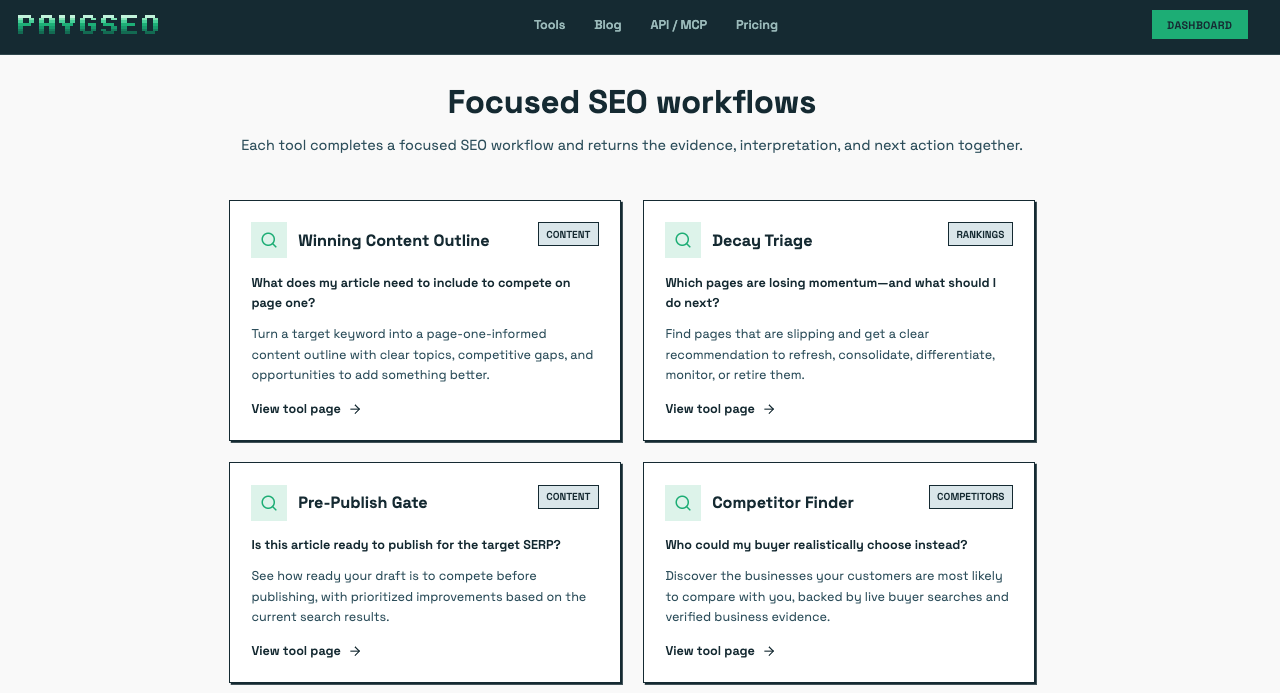Click the 'Focused SEO workflows' heading
This screenshot has height=693, width=1280.
pos(632,102)
